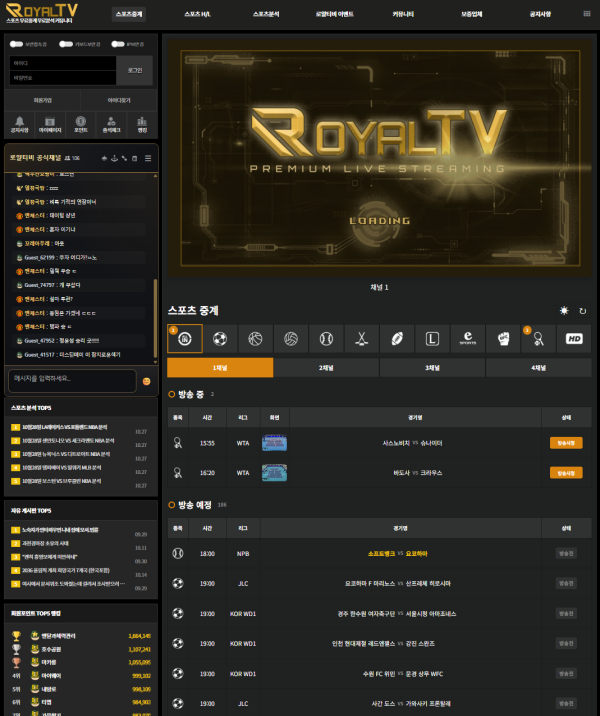Open fourth free board TOP5 post
Viewport: 600px width, 716px height.
click(65, 570)
